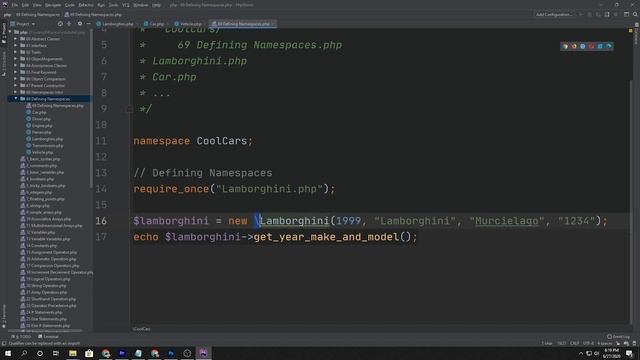Select Transmission.php in project tree
640x360 pixels.
(44, 145)
